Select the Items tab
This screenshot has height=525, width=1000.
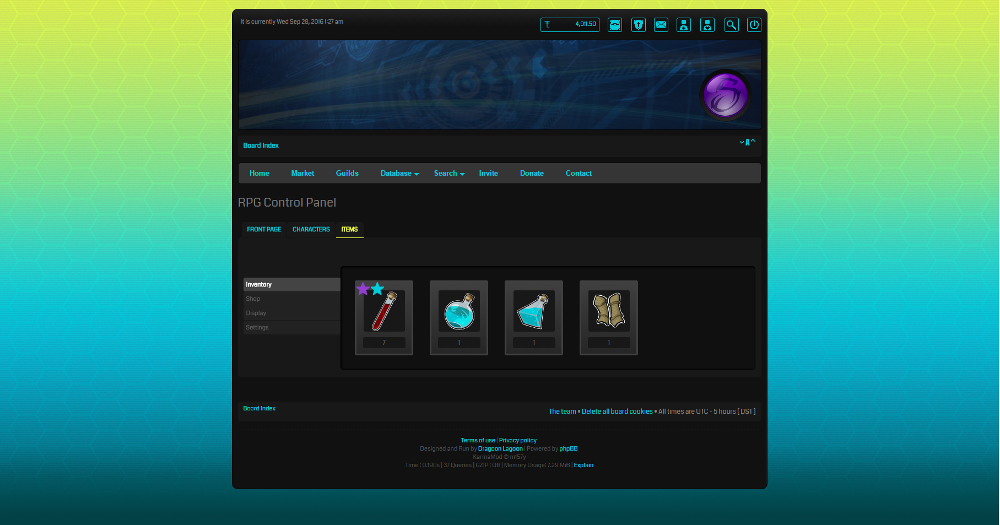349,230
